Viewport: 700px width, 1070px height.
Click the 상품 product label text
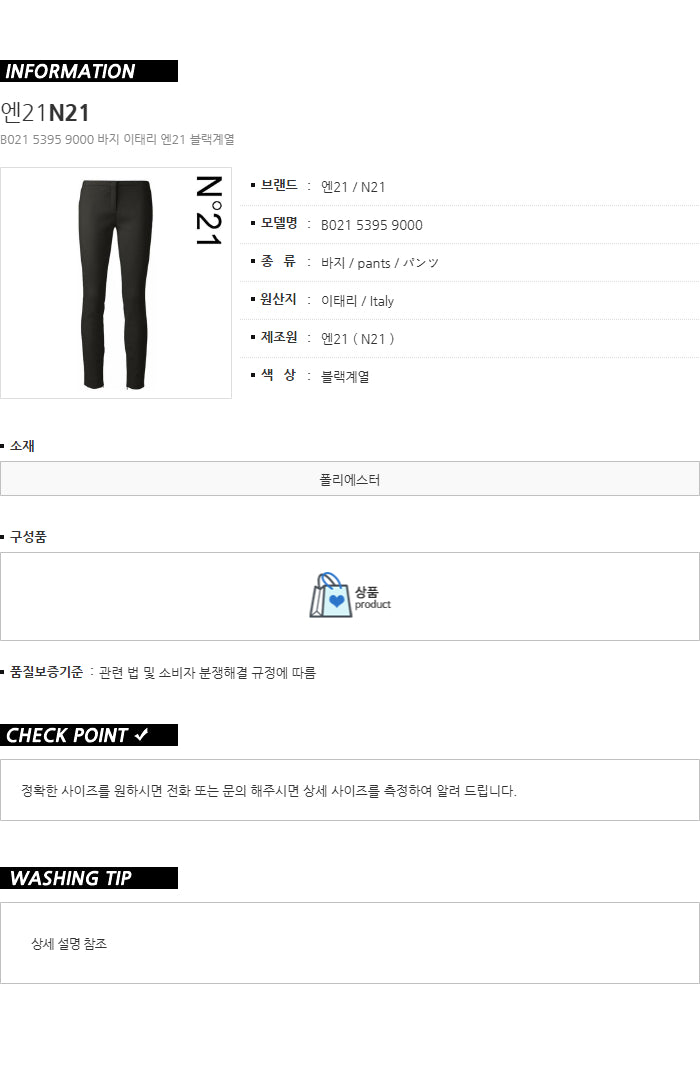coord(373,598)
